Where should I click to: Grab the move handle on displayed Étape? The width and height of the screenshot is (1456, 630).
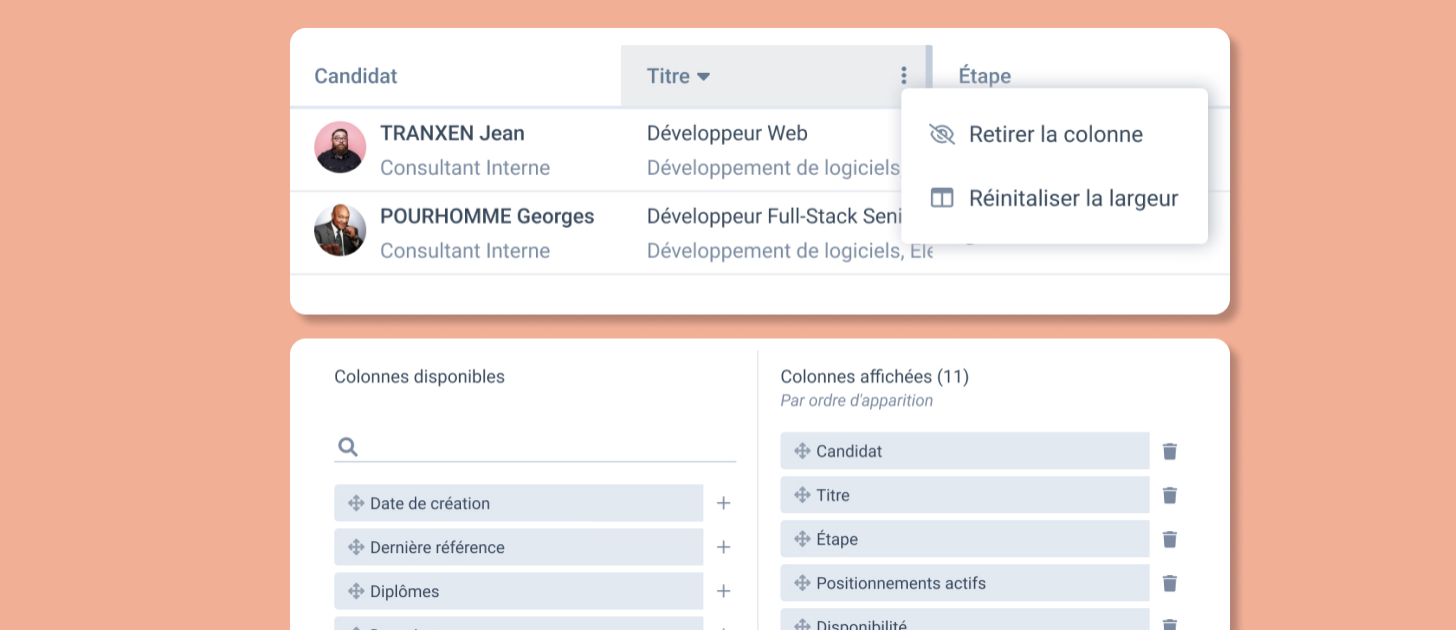tap(801, 539)
